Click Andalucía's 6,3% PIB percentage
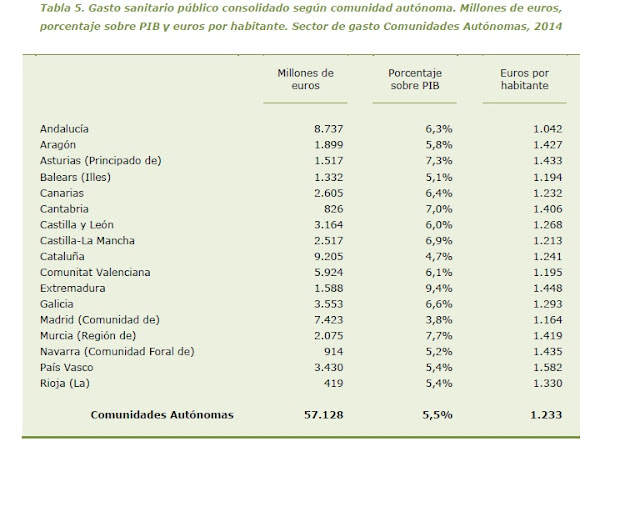This screenshot has width=640, height=512. (x=439, y=129)
